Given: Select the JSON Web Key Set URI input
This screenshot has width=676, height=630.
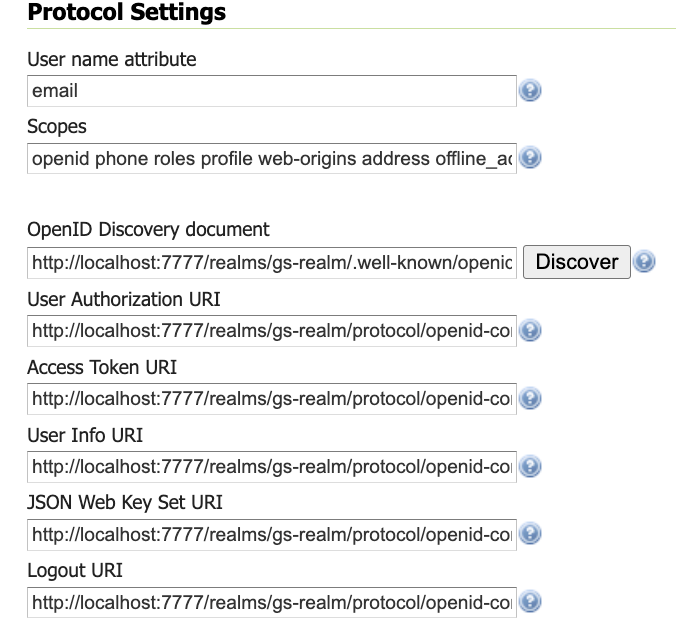Looking at the screenshot, I should coord(272,534).
